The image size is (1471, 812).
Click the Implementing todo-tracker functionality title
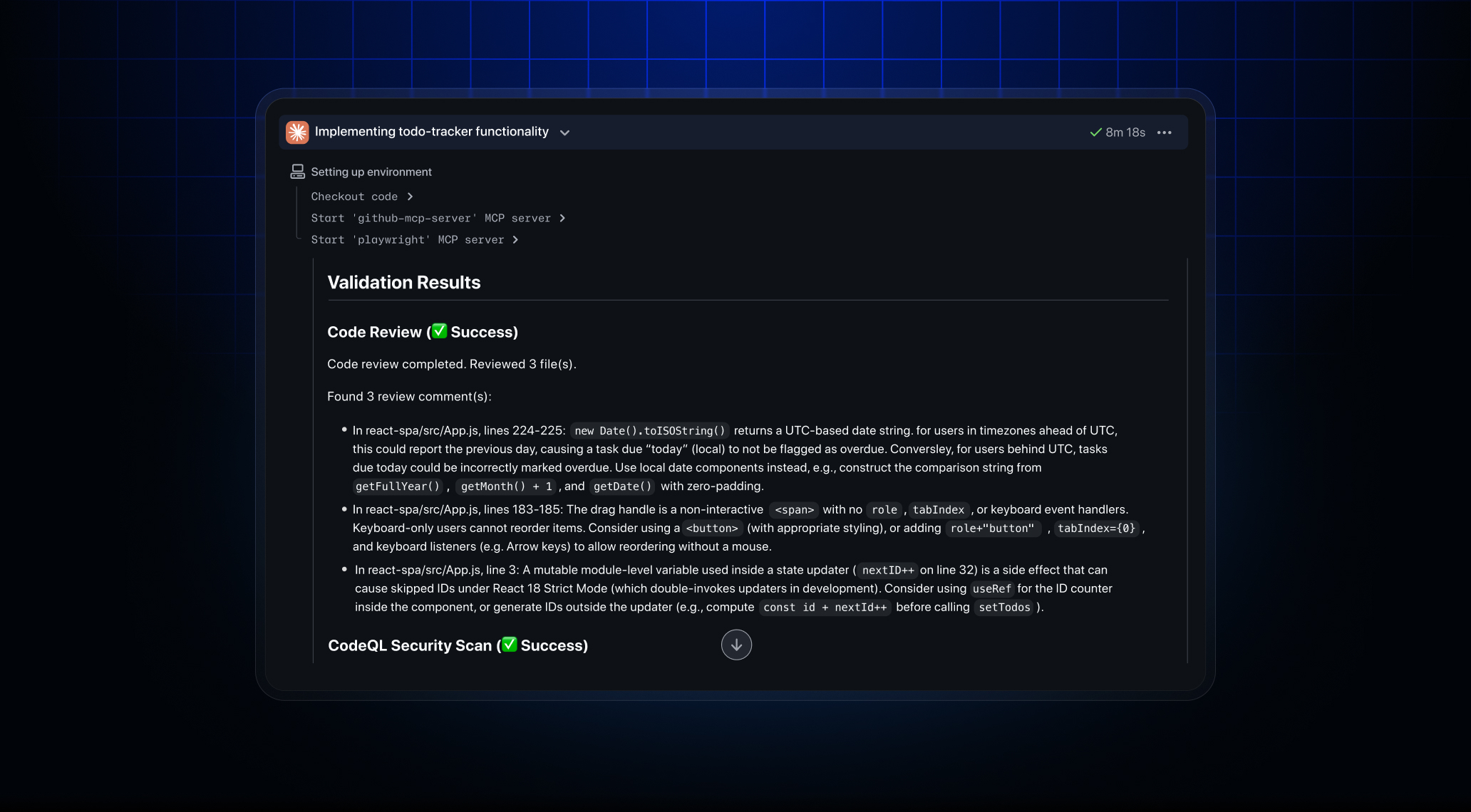point(432,132)
